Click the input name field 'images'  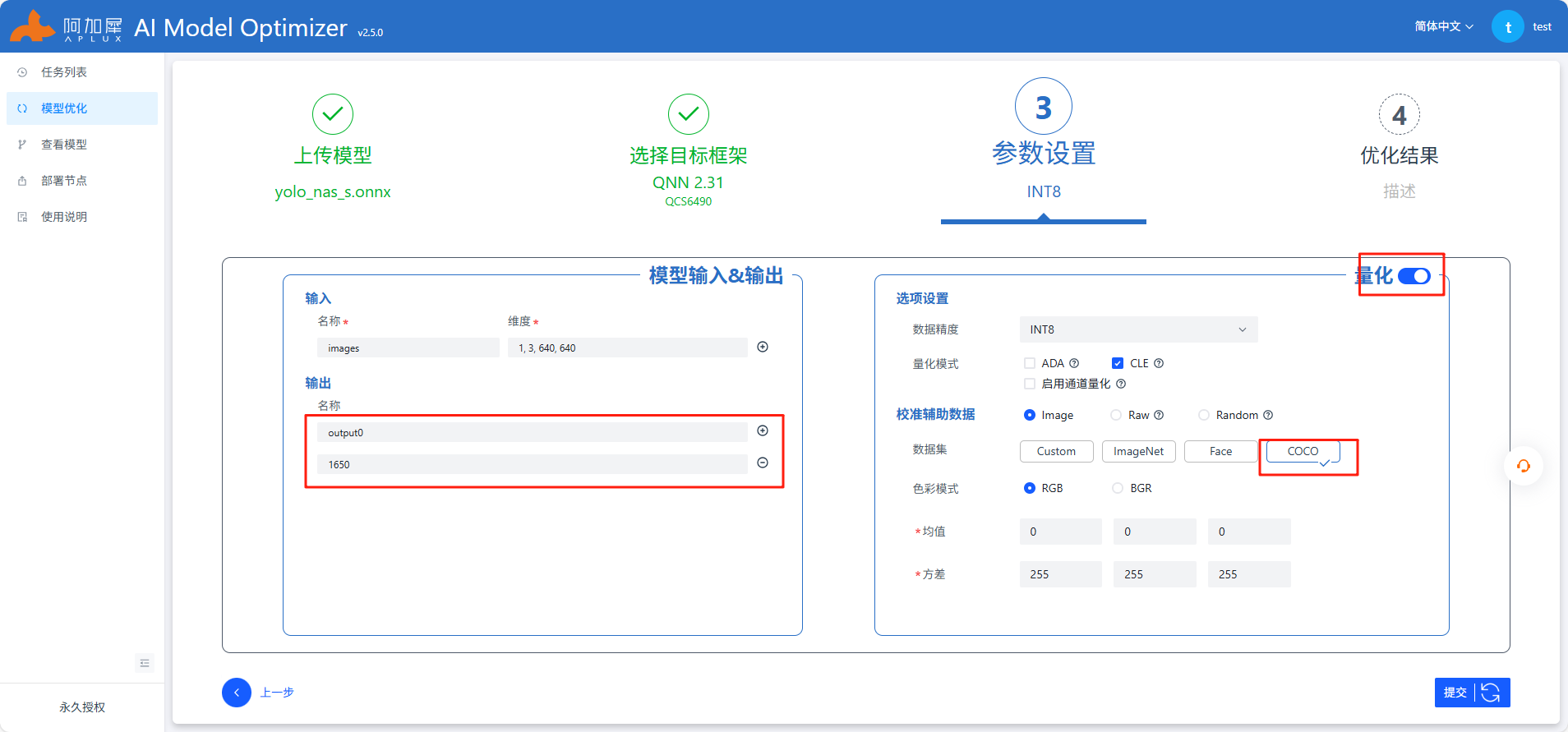click(408, 348)
